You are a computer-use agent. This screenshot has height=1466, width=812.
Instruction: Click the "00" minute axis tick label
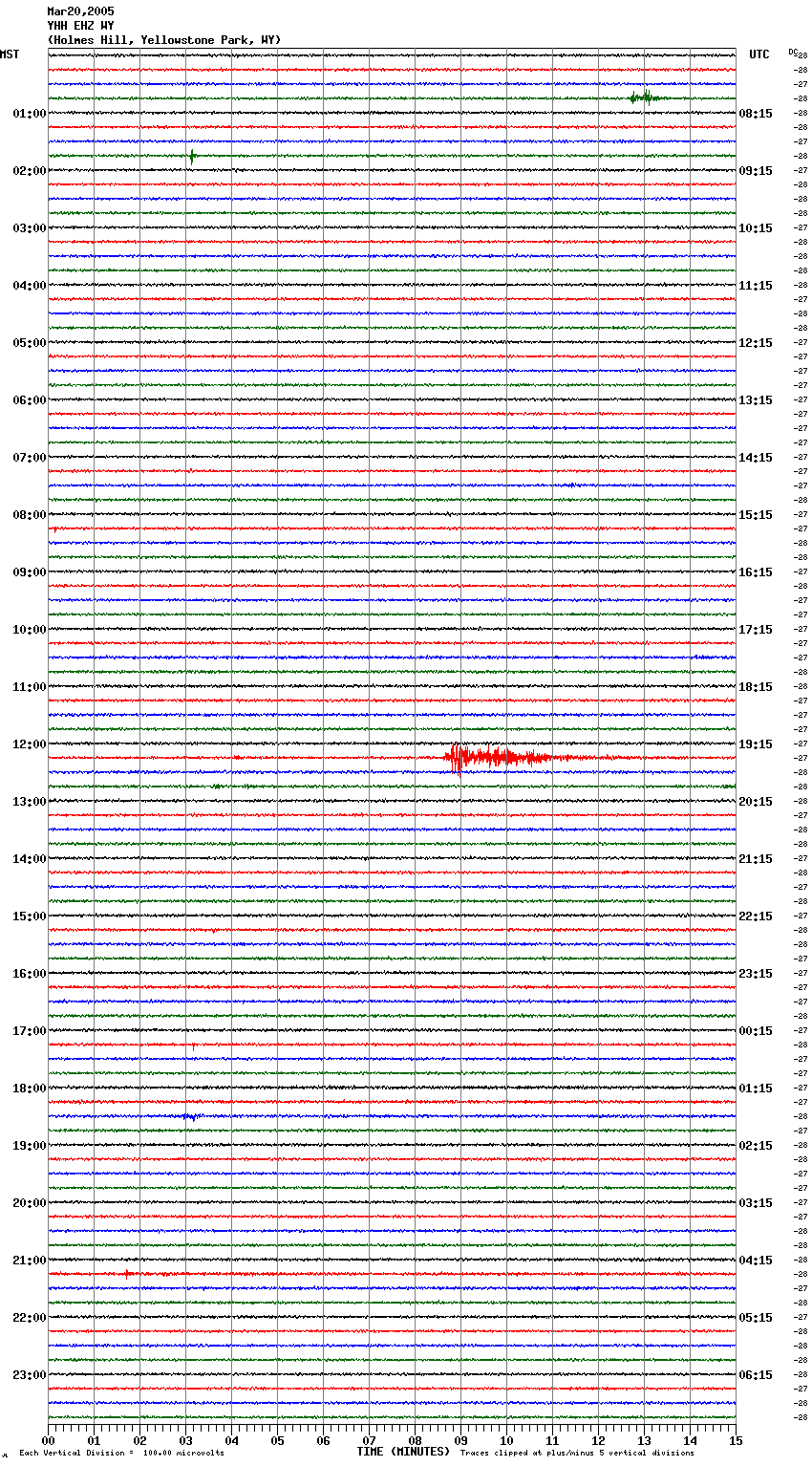pyautogui.click(x=48, y=1440)
